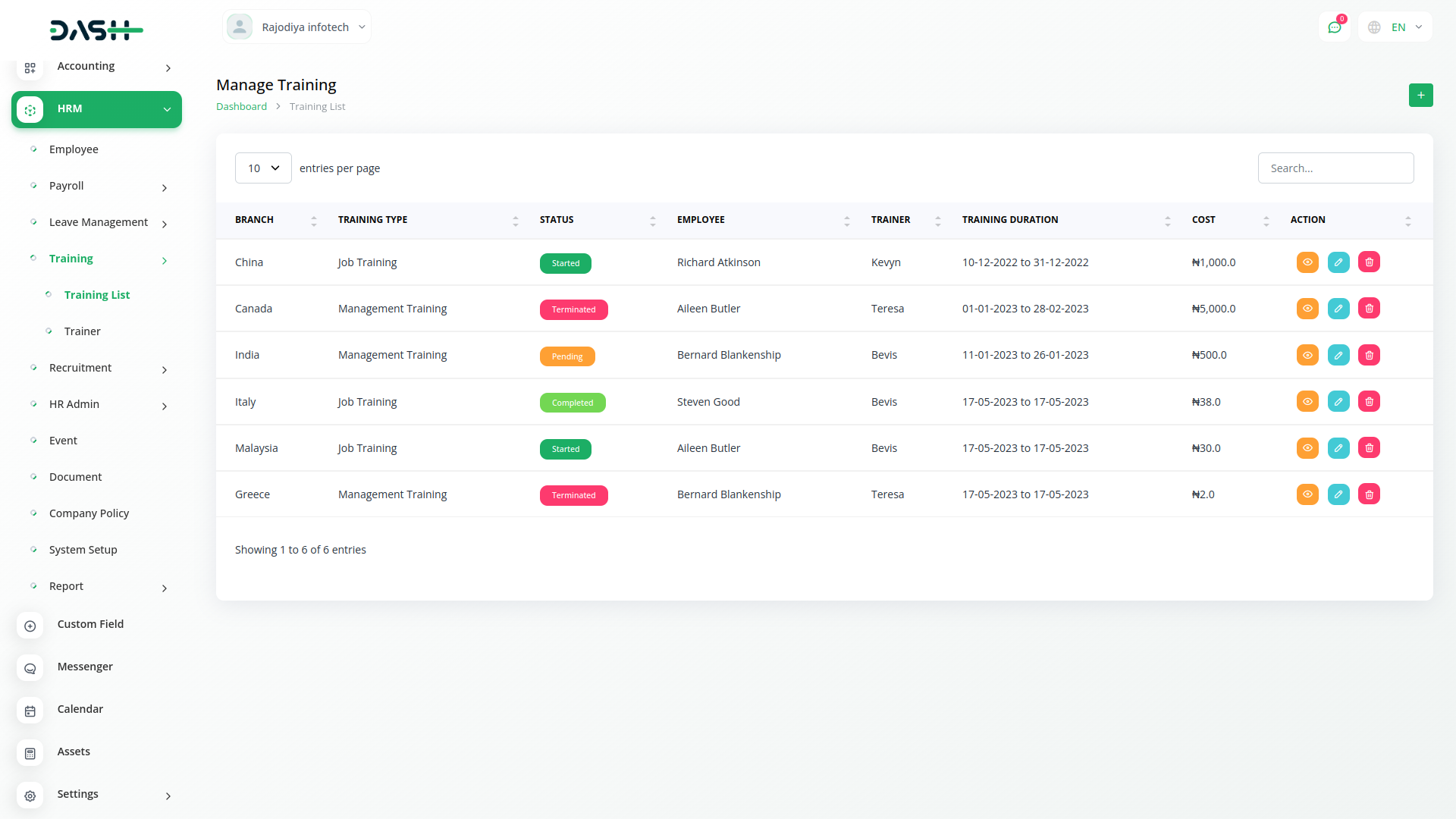The height and width of the screenshot is (819, 1456).
Task: Click the Search input field
Action: click(x=1335, y=168)
